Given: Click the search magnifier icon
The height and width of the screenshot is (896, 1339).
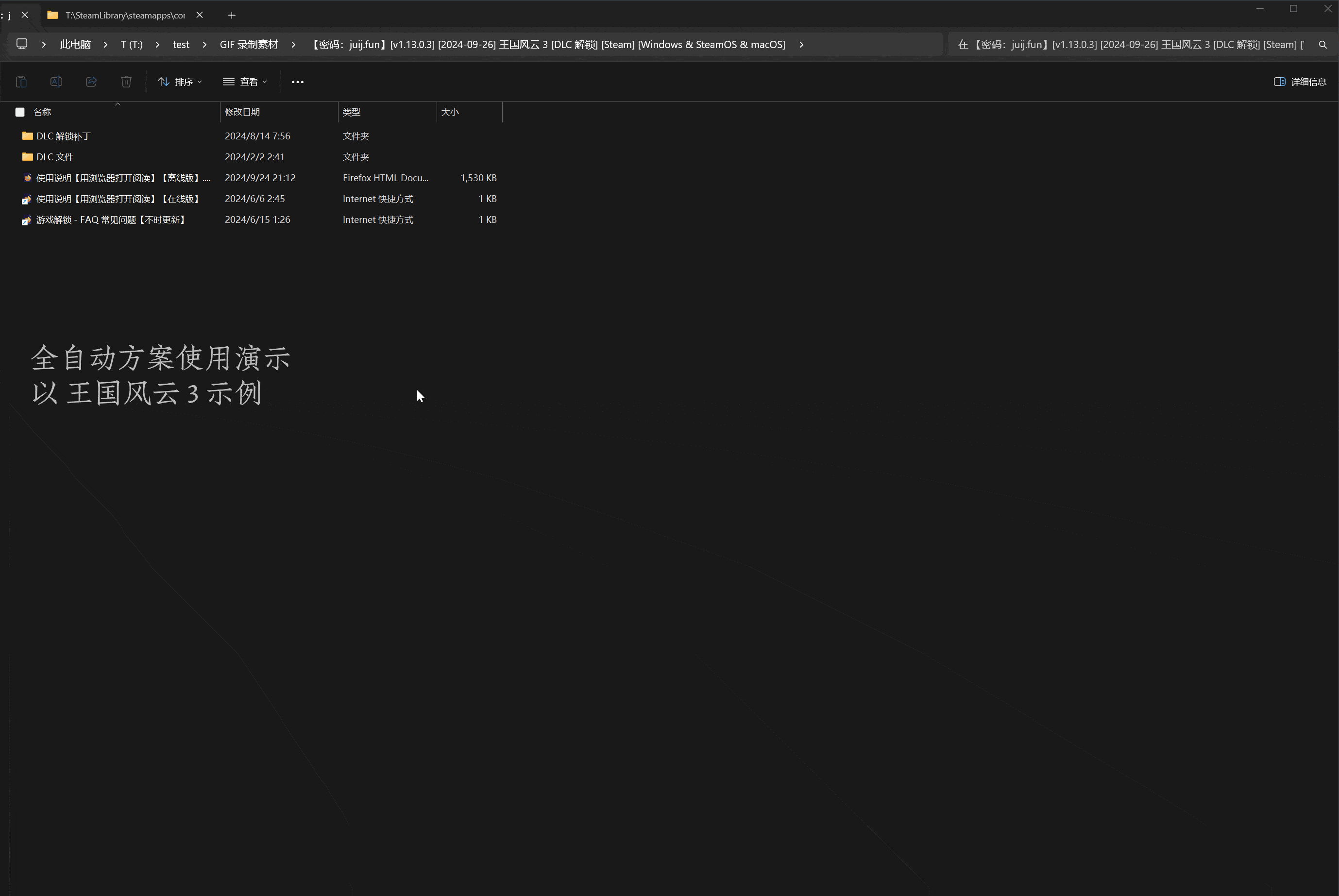Looking at the screenshot, I should pos(1322,45).
